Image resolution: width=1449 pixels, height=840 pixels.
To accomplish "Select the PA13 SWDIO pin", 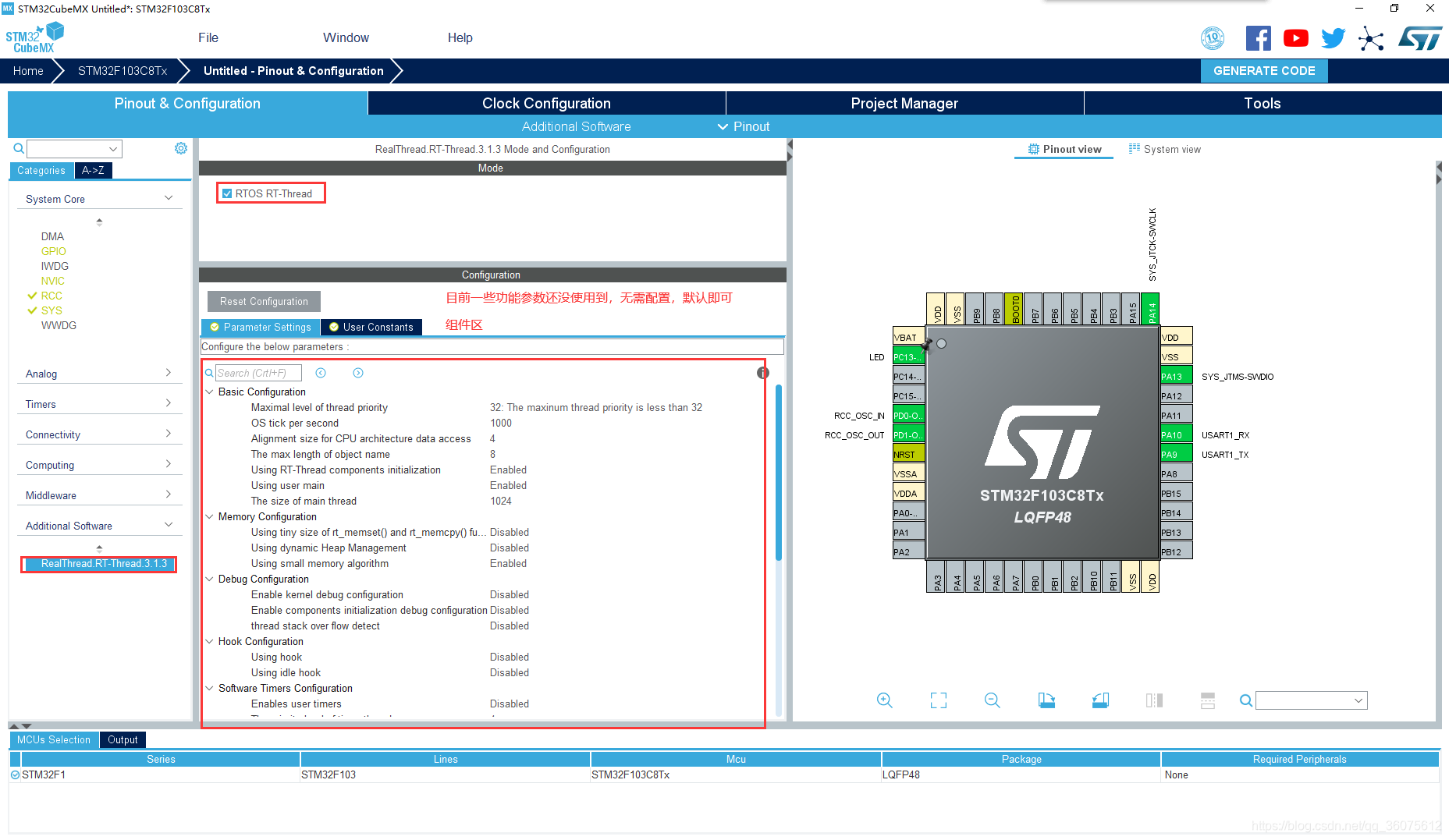I will [x=1176, y=377].
